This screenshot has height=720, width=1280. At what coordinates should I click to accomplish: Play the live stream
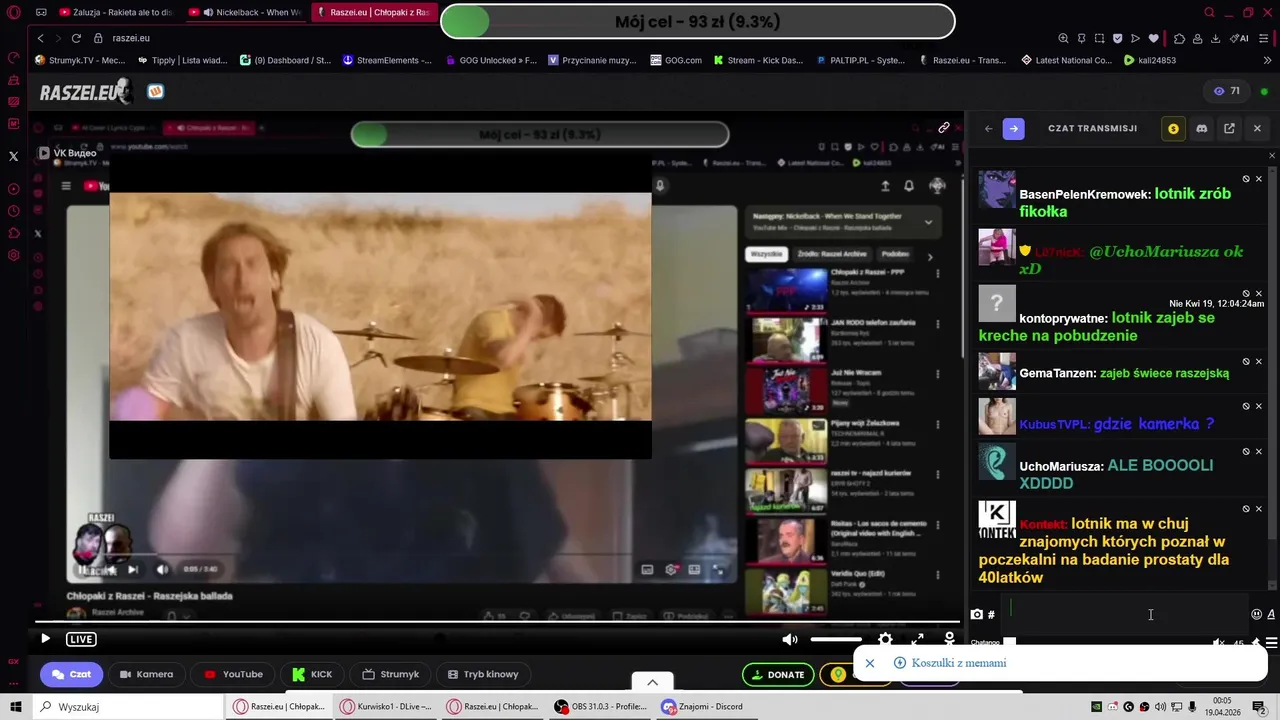tap(45, 639)
